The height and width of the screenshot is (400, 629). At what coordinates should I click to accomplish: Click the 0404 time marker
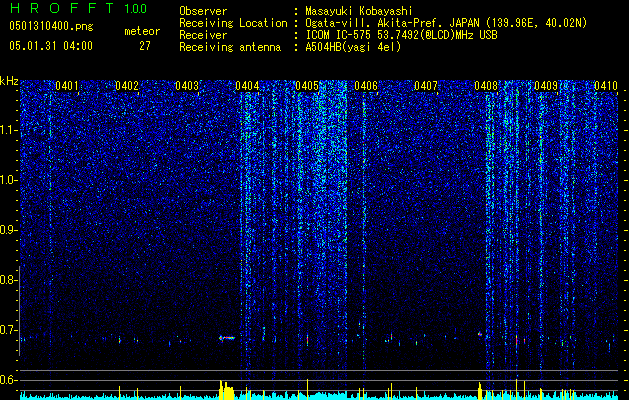[x=247, y=86]
